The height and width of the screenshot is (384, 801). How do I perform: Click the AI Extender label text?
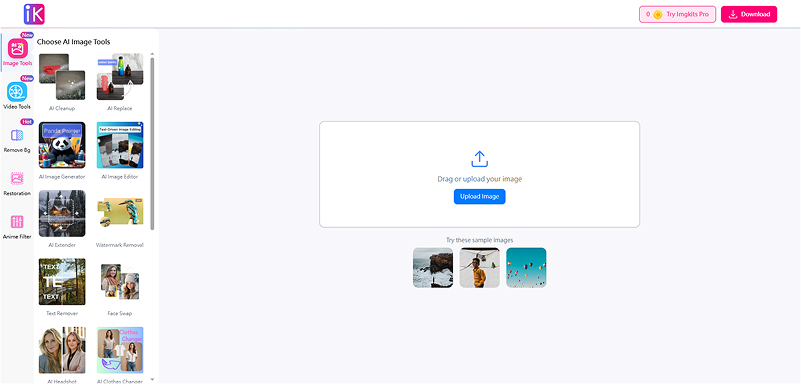coord(62,245)
